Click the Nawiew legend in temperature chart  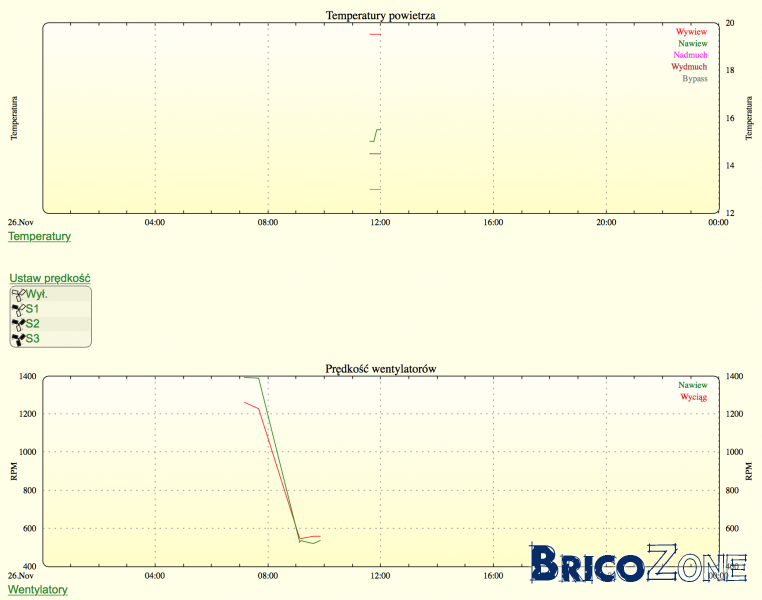pyautogui.click(x=693, y=44)
